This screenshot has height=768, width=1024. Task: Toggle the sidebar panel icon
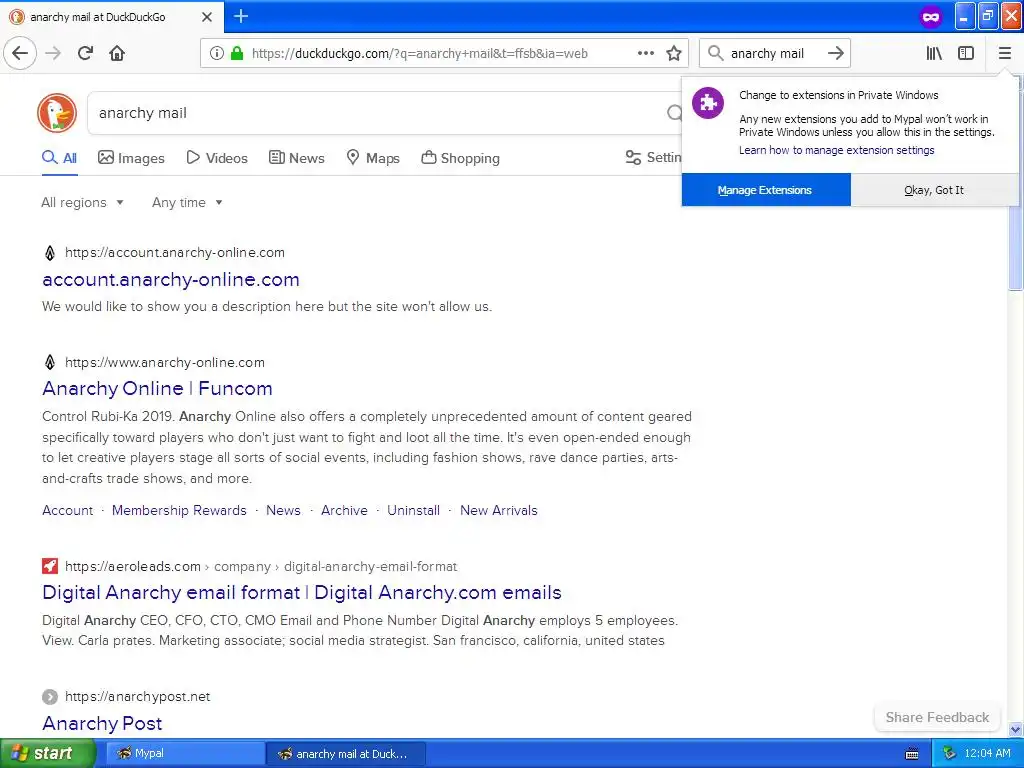966,54
